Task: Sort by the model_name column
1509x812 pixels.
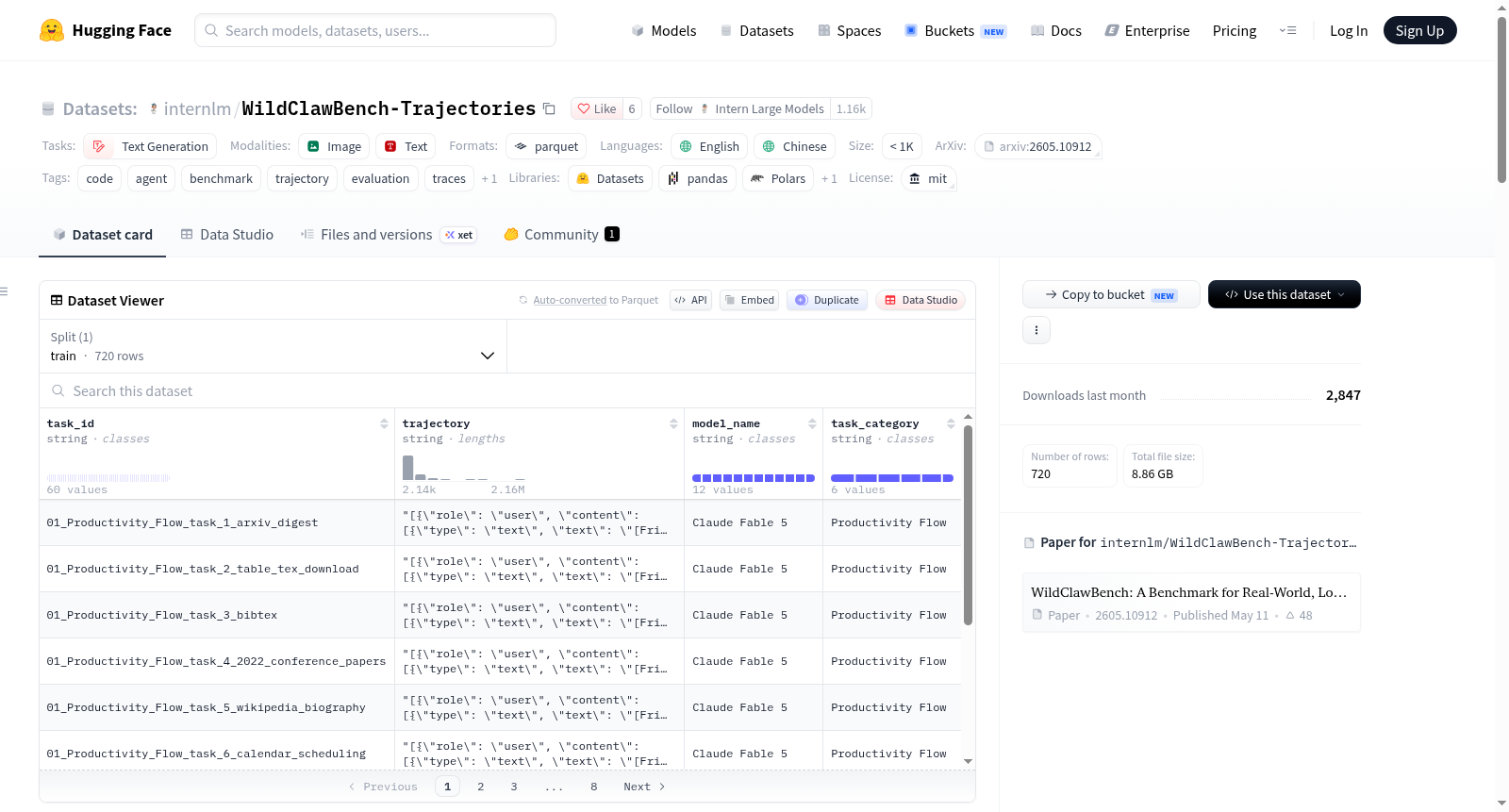Action: click(x=812, y=423)
